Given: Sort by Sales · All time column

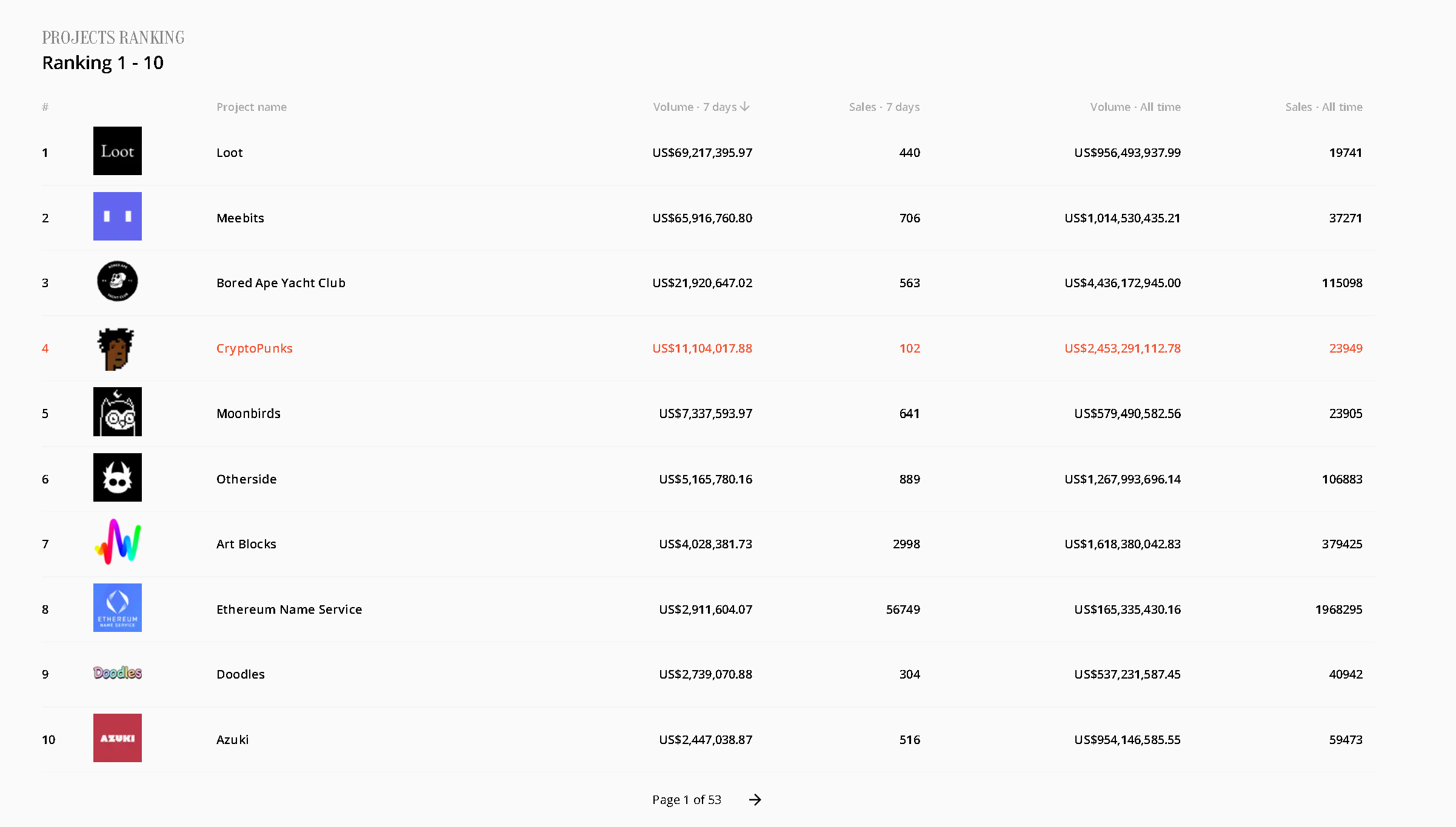Looking at the screenshot, I should [x=1324, y=107].
